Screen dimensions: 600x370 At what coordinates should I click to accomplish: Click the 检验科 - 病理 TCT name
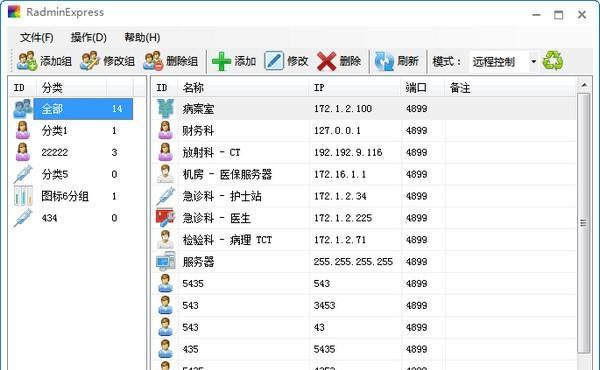pos(227,240)
